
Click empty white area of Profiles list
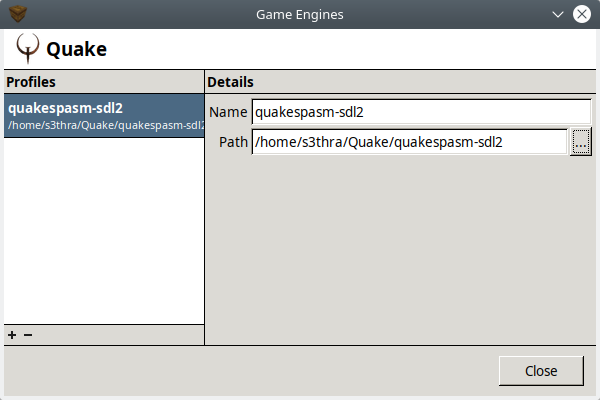pyautogui.click(x=104, y=230)
